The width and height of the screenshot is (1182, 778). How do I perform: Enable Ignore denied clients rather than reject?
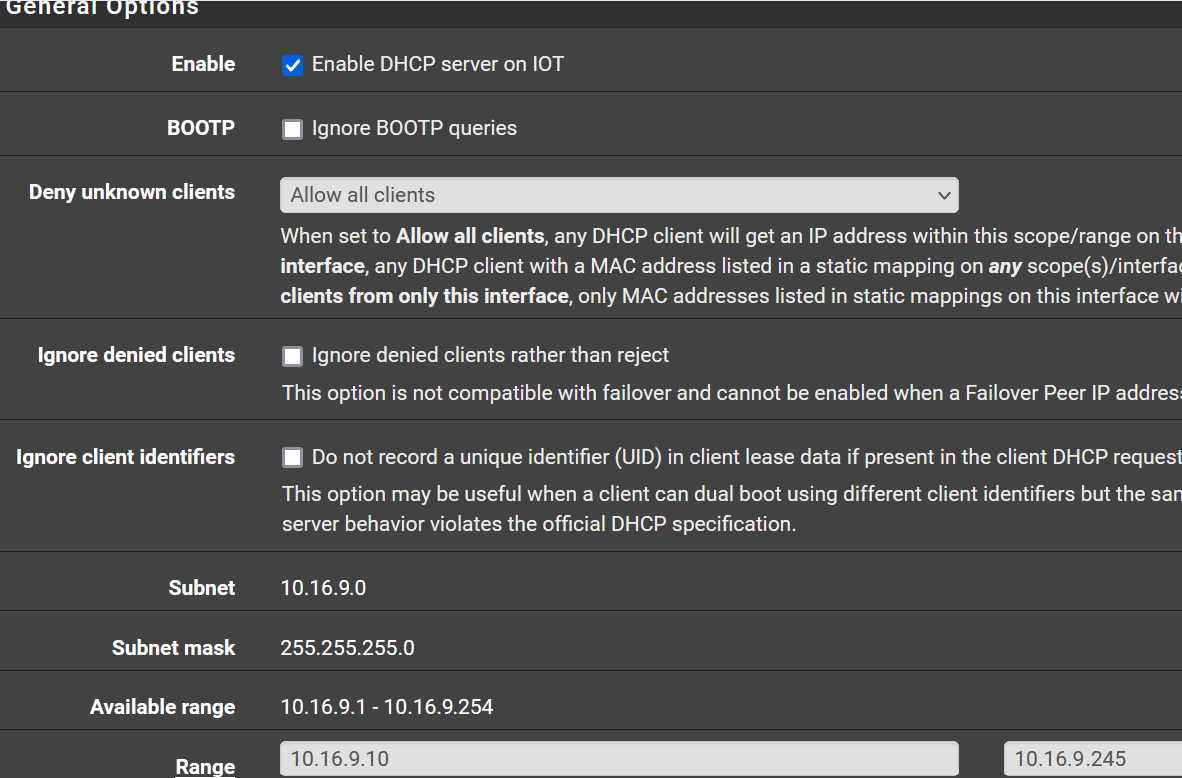pos(292,356)
